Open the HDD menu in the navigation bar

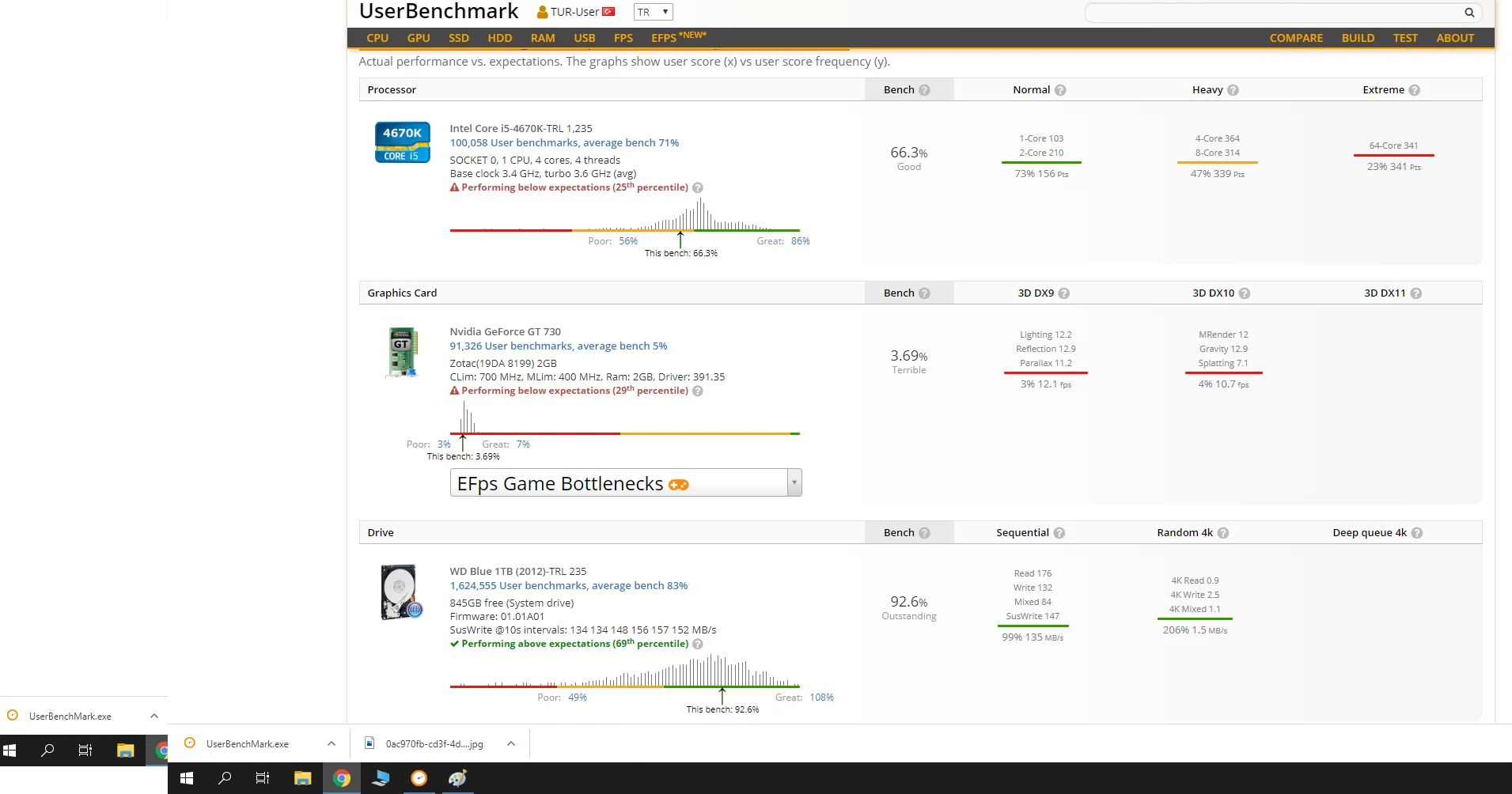pos(500,38)
